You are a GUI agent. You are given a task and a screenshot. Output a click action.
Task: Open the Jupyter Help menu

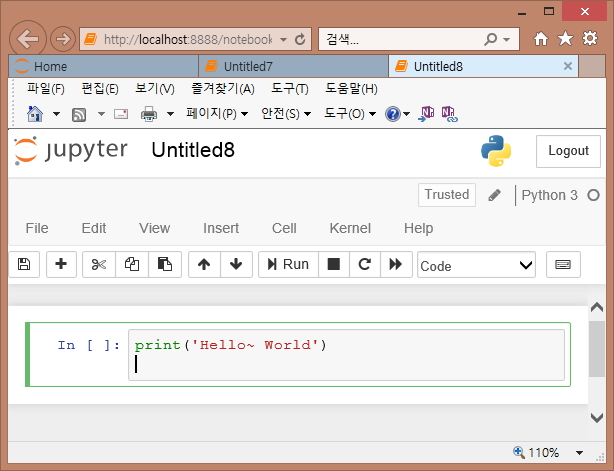(x=419, y=228)
